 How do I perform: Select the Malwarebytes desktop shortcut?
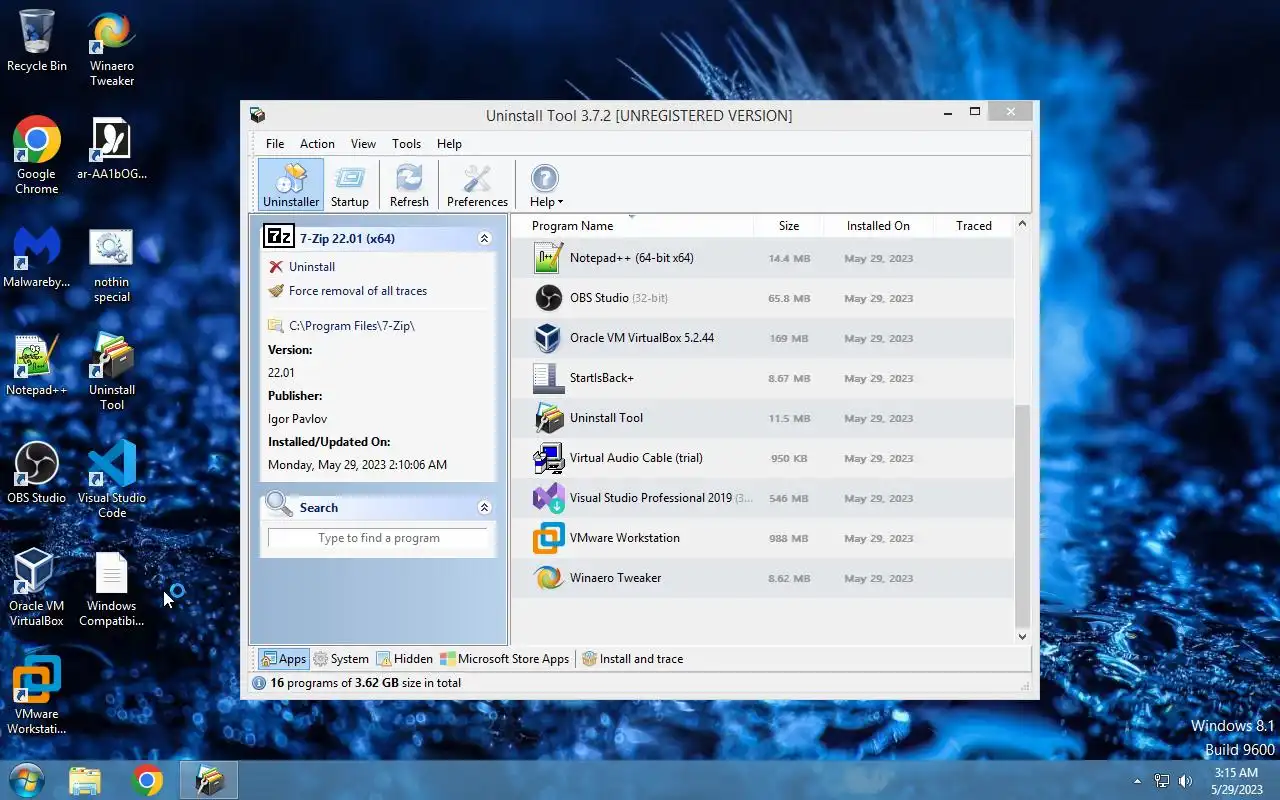[37, 258]
